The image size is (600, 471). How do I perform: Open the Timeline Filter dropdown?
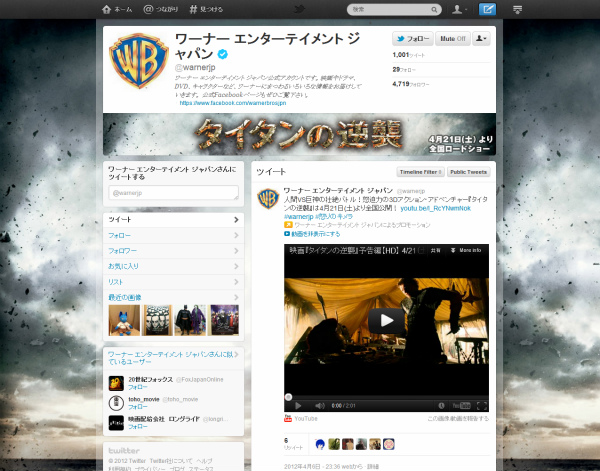(421, 172)
